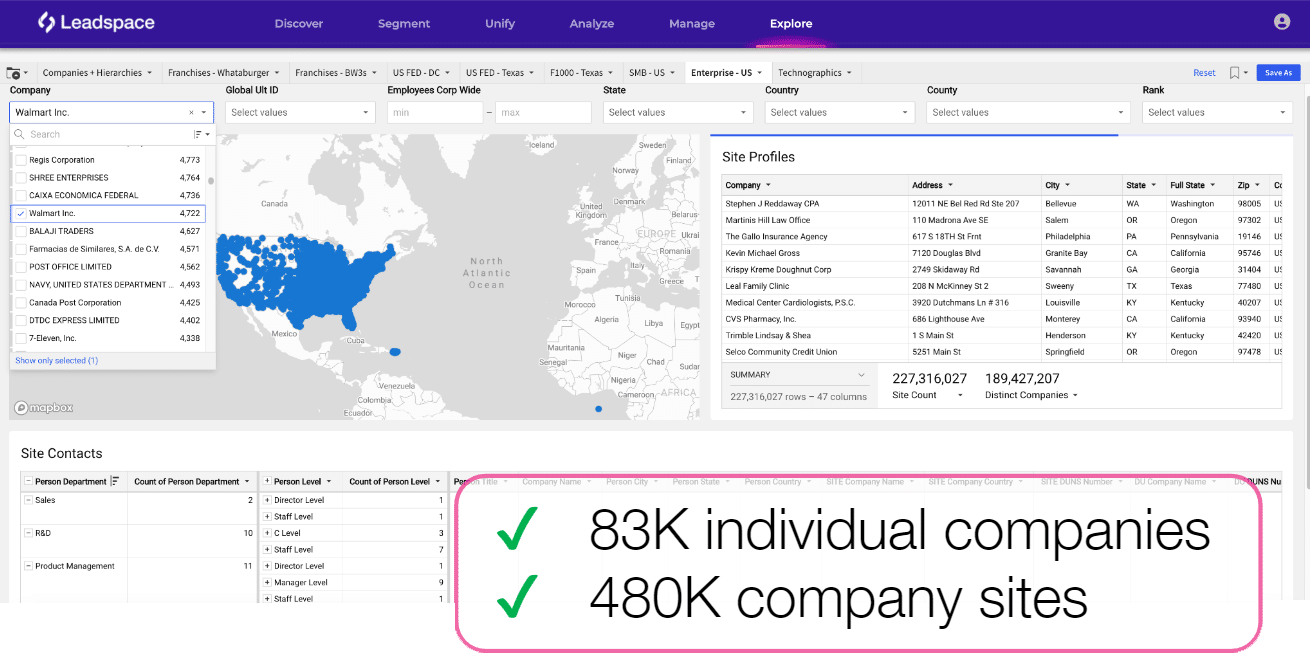Open the Rank filter dropdown

point(1217,113)
